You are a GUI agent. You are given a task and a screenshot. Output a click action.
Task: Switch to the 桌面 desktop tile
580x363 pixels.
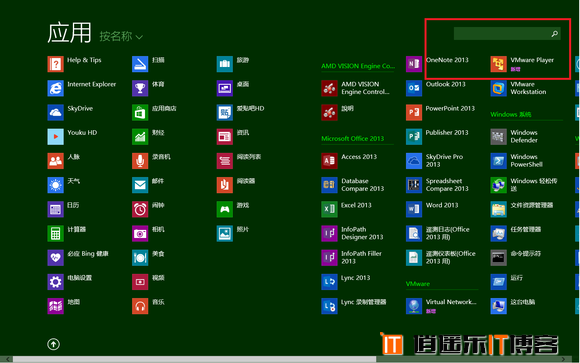[x=233, y=88]
